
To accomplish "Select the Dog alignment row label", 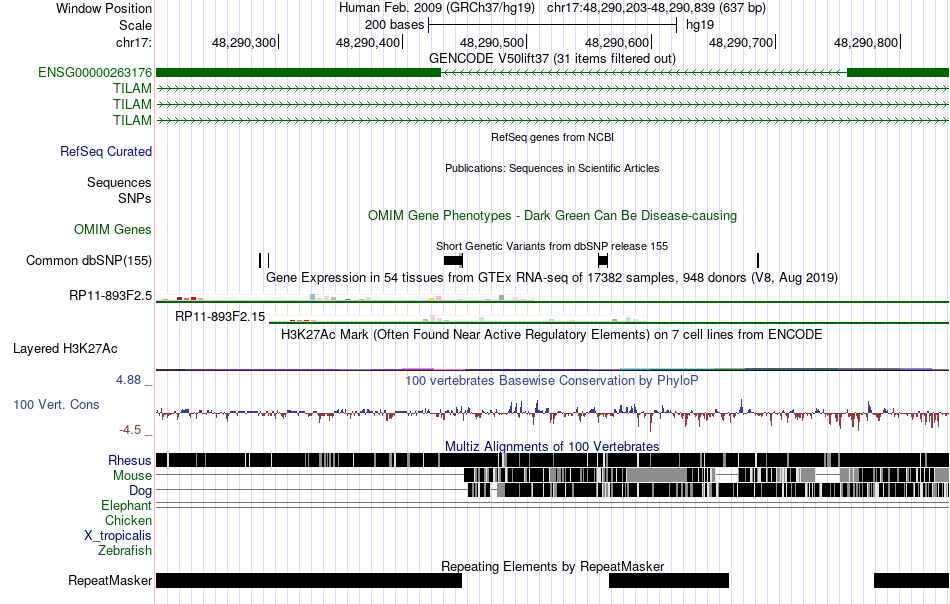I will 141,490.
